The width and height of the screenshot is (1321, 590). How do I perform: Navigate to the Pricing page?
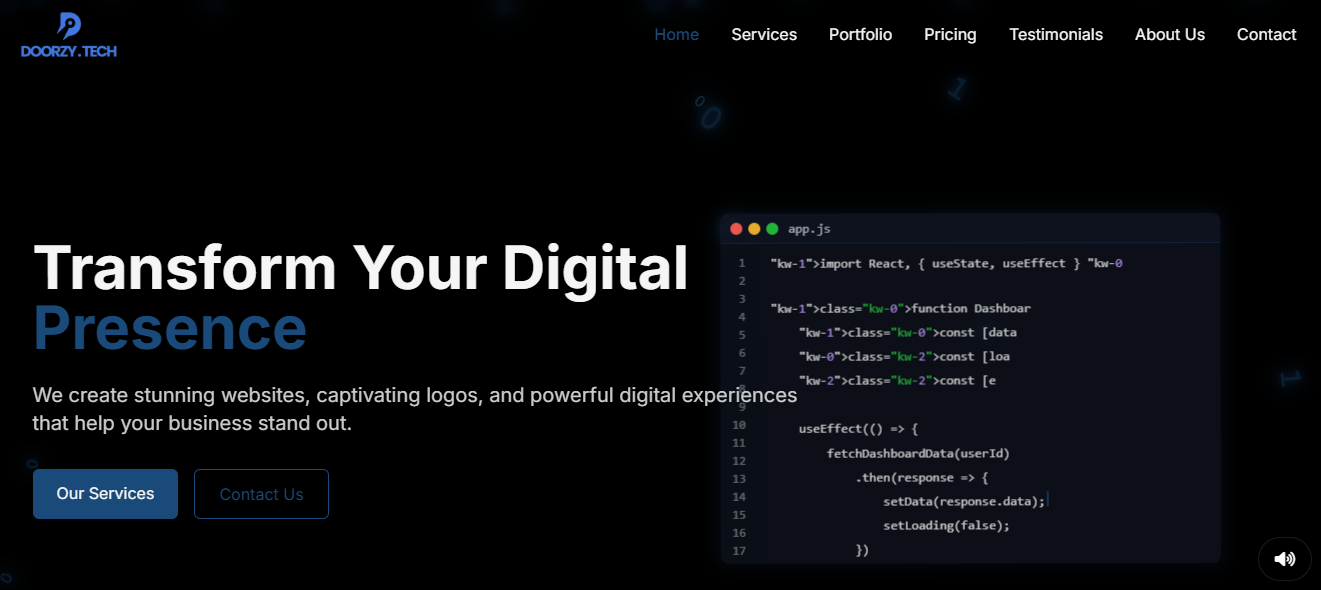point(950,34)
